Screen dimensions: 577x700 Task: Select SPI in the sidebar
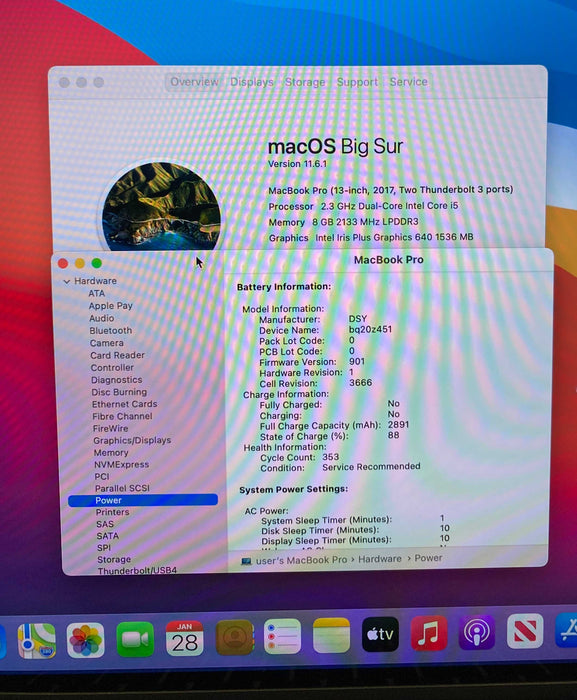coord(104,548)
